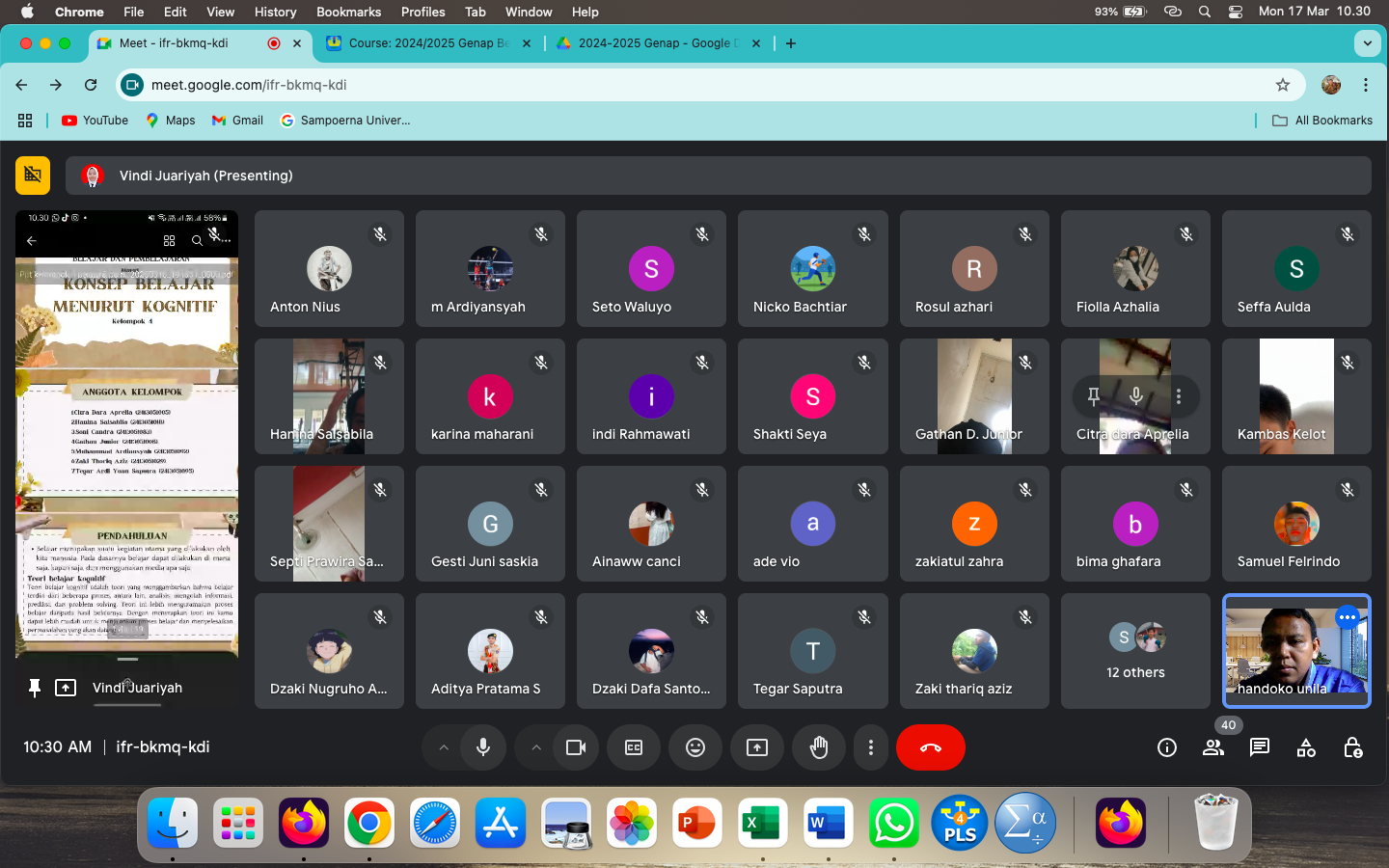Image resolution: width=1389 pixels, height=868 pixels.
Task: Toggle the camera on or off
Action: click(576, 747)
